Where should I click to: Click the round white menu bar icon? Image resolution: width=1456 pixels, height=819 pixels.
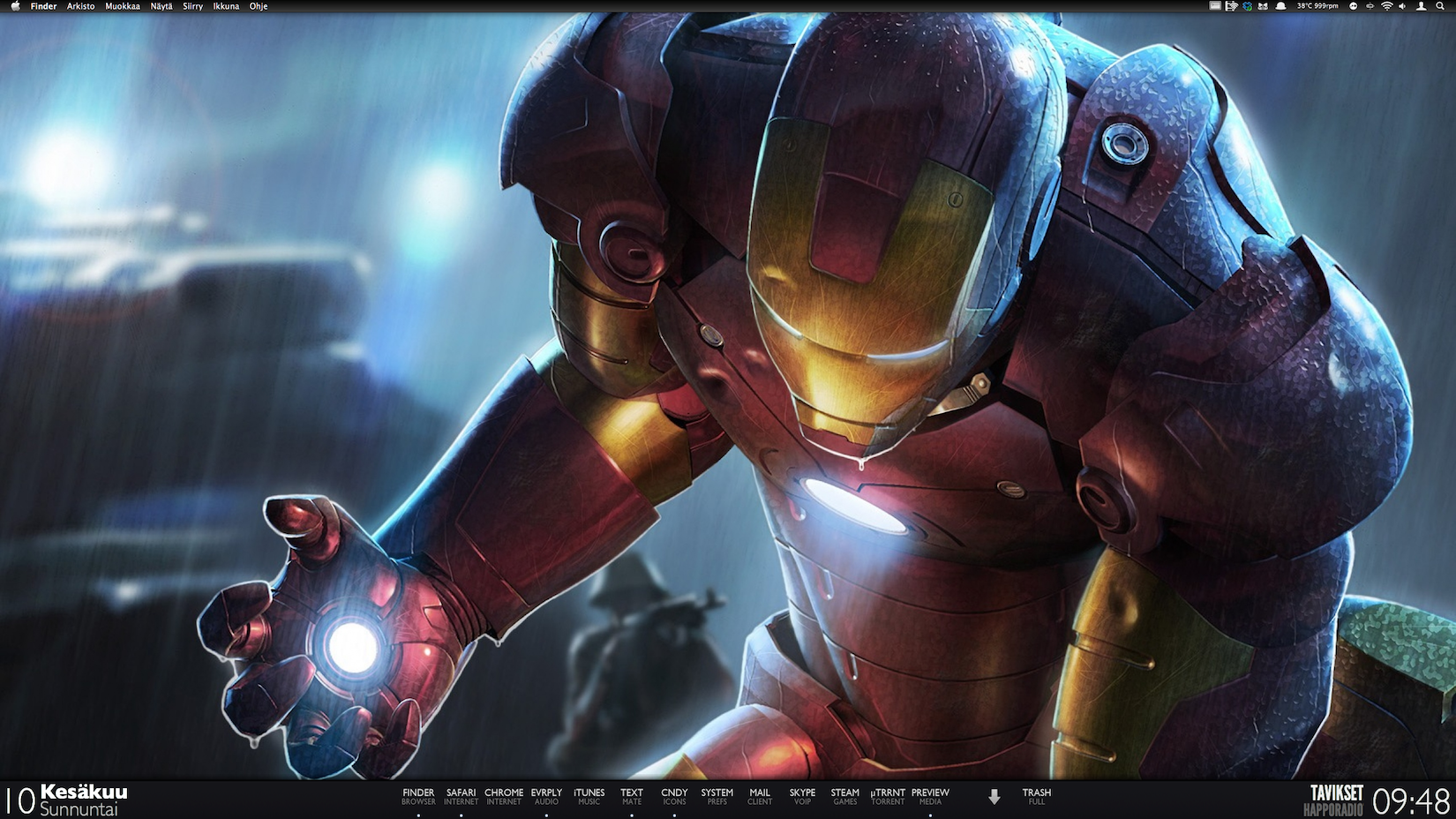1354,6
